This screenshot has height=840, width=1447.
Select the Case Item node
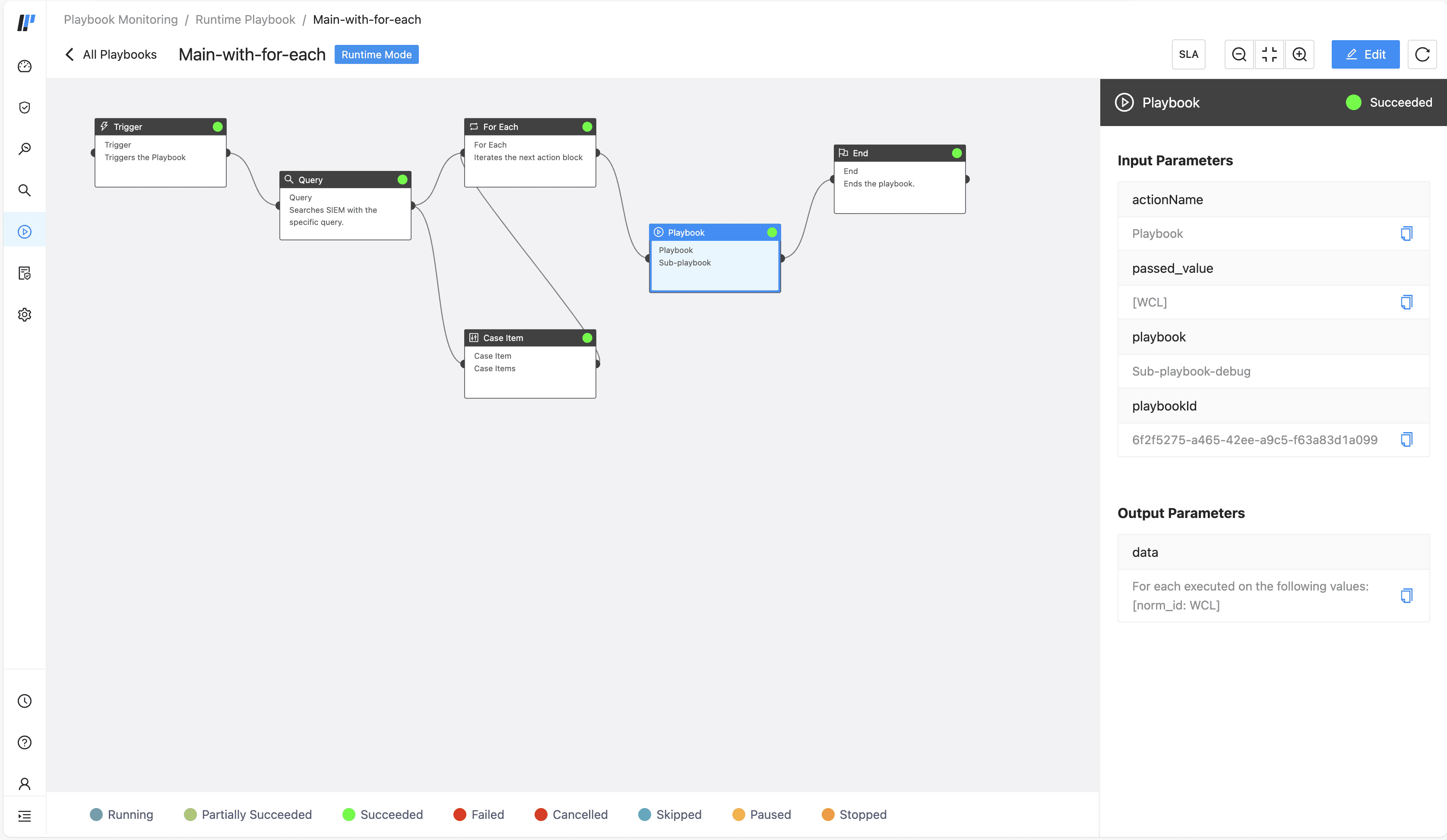[x=529, y=364]
